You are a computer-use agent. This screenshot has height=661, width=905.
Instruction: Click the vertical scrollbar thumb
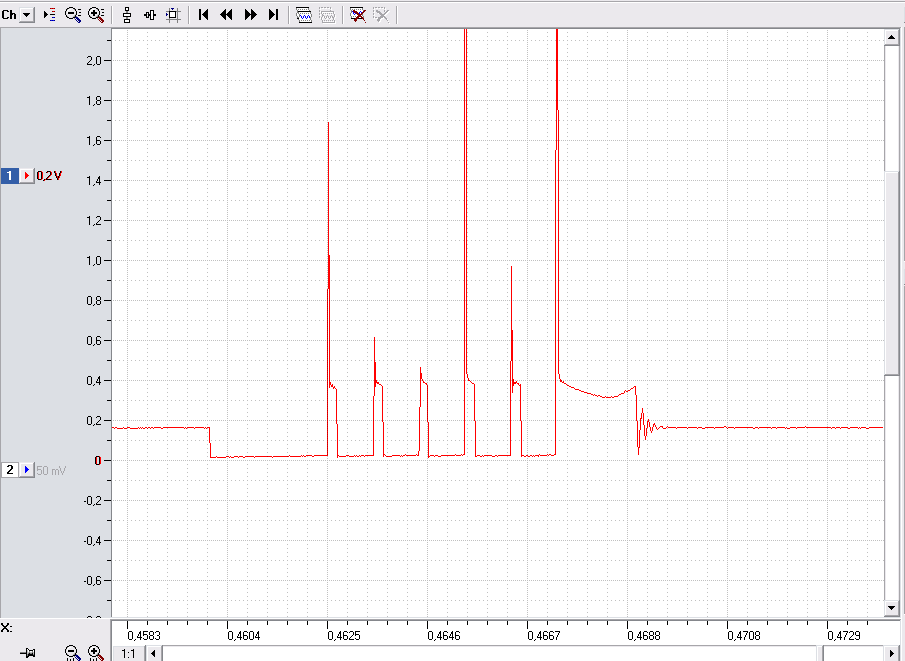(x=891, y=272)
